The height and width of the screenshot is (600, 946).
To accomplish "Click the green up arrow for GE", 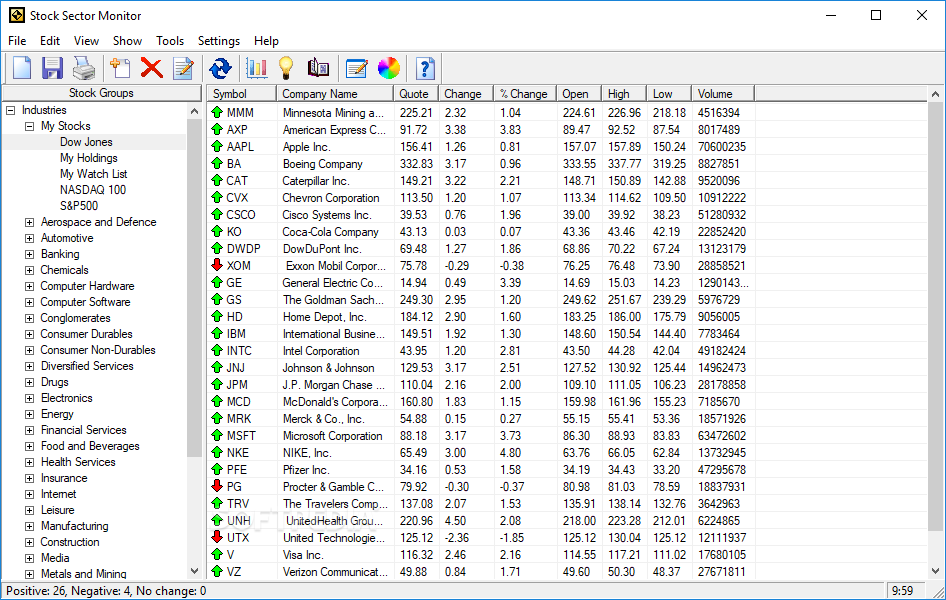I will [217, 282].
